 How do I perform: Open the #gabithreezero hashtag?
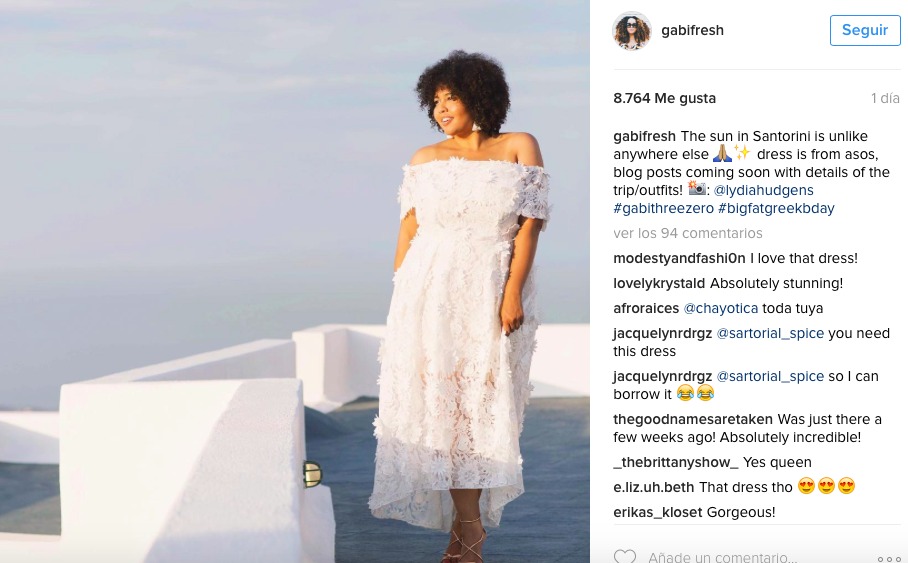664,208
